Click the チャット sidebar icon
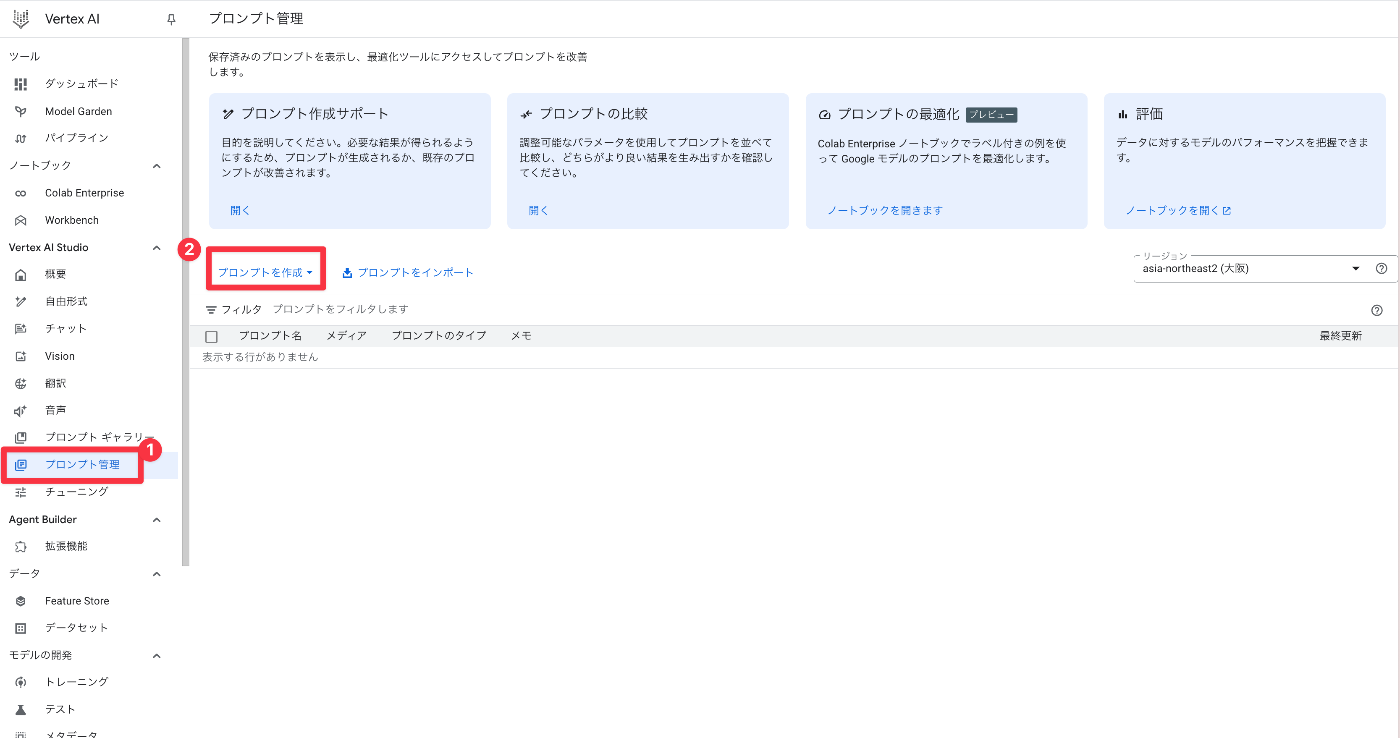Viewport: 1400px width, 738px height. [21, 329]
